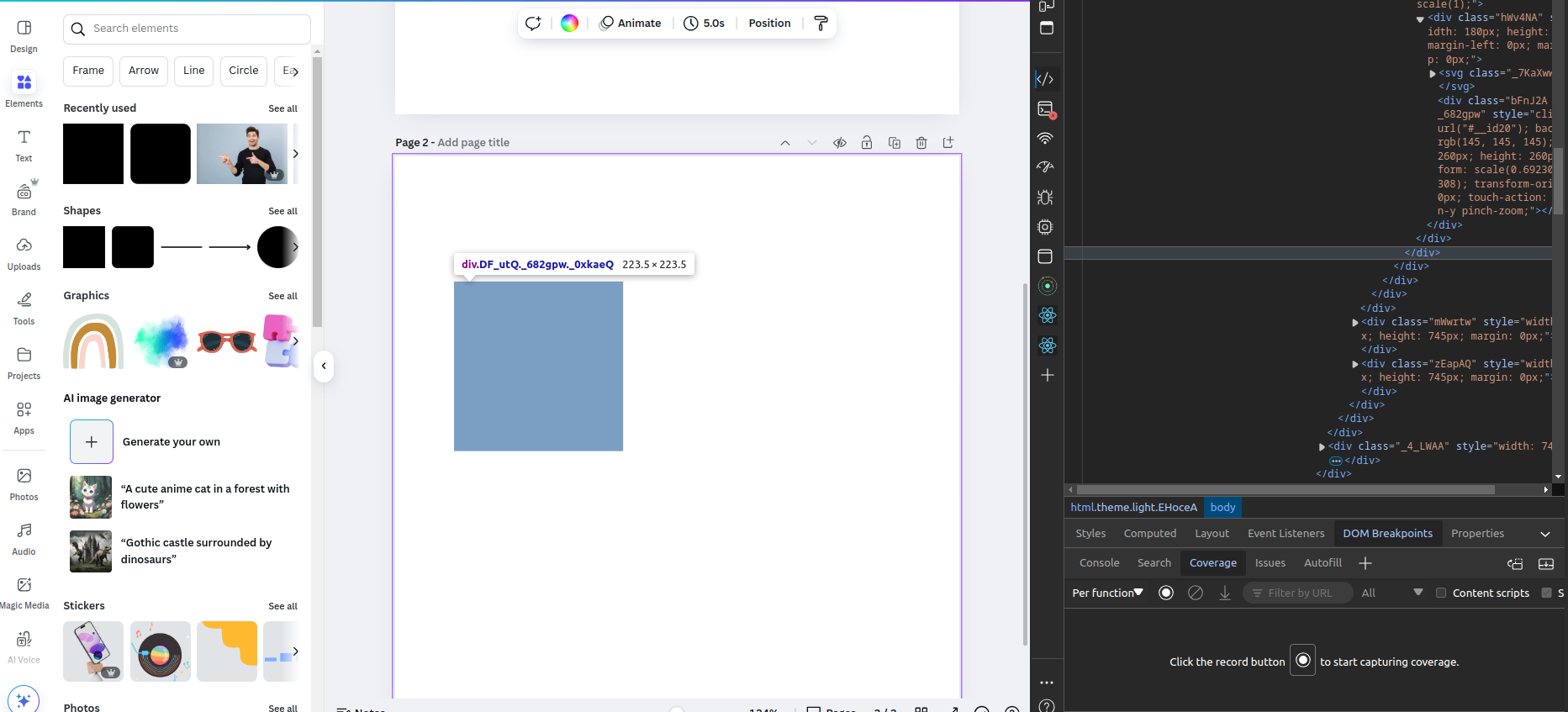The height and width of the screenshot is (712, 1568).
Task: Open the Elements sidebar panel
Action: tap(24, 91)
